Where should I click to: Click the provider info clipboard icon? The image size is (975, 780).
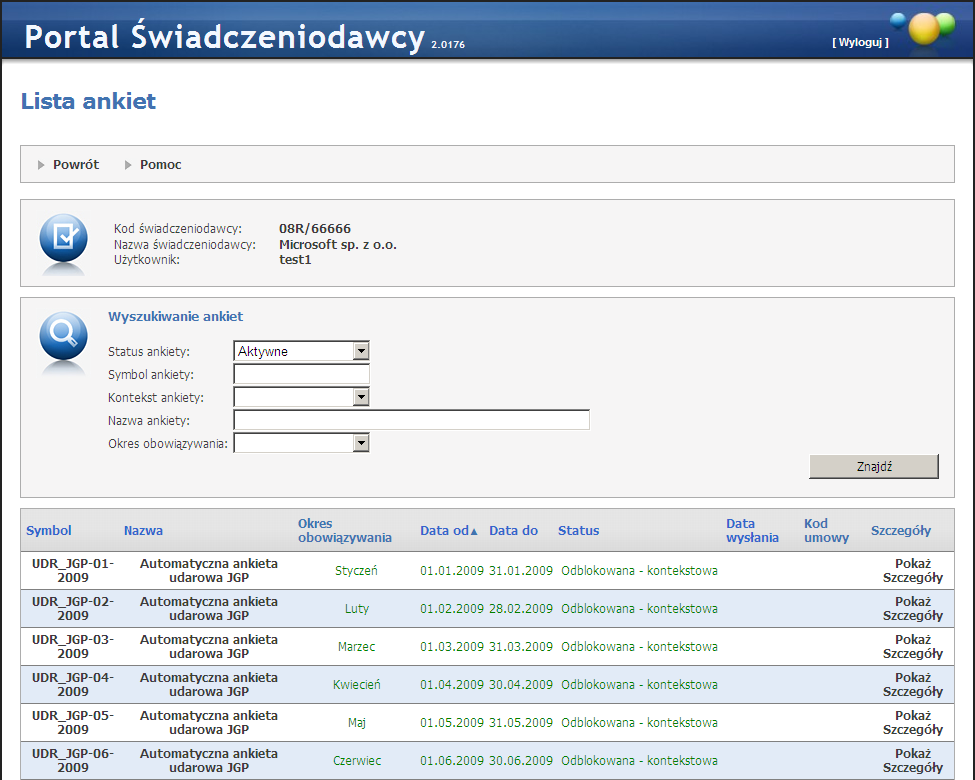(63, 238)
